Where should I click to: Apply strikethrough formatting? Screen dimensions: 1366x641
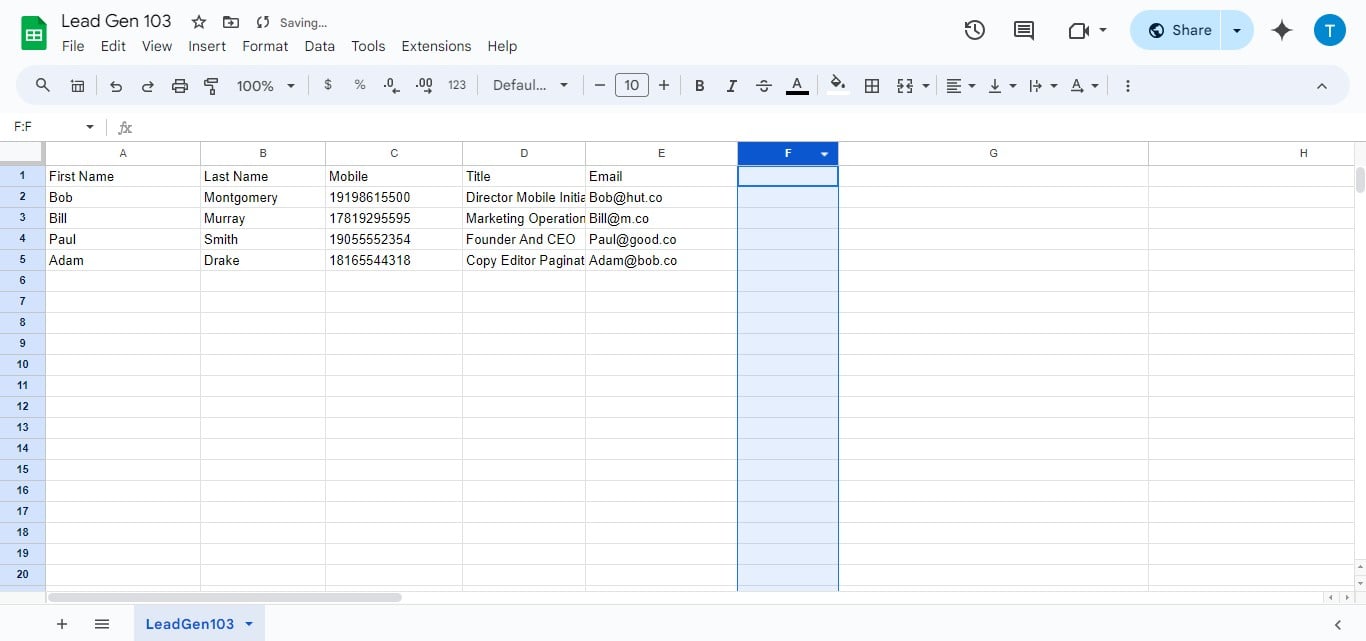(763, 85)
